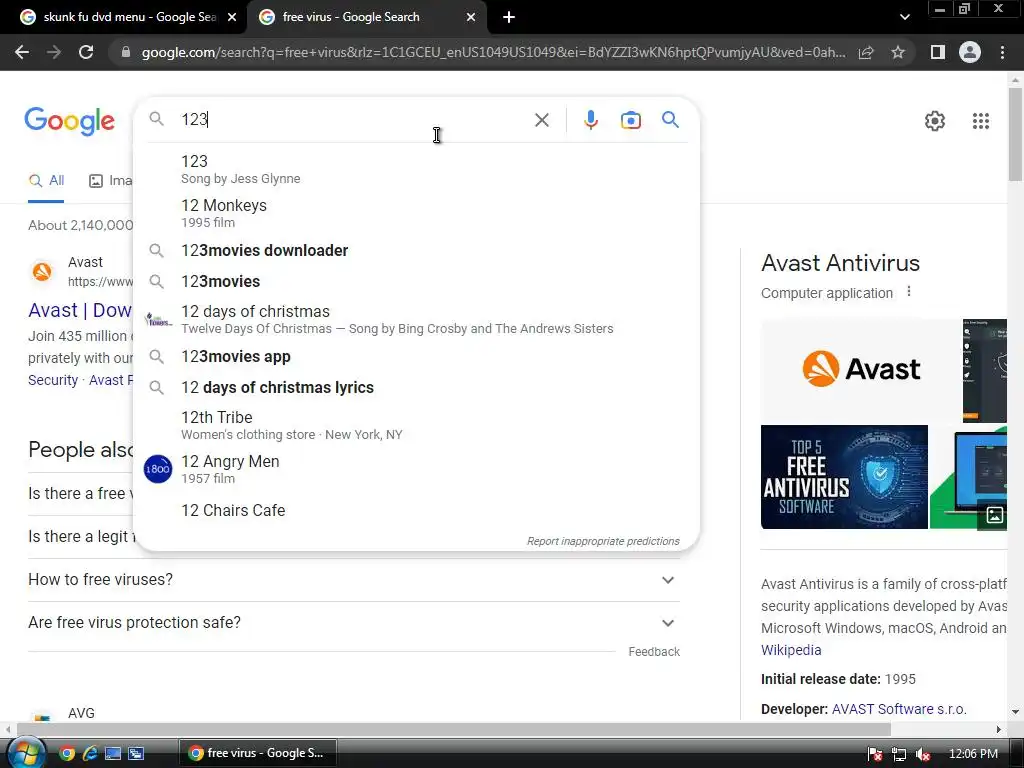Select the free virus Google Search tab
The height and width of the screenshot is (768, 1024).
[x=366, y=17]
